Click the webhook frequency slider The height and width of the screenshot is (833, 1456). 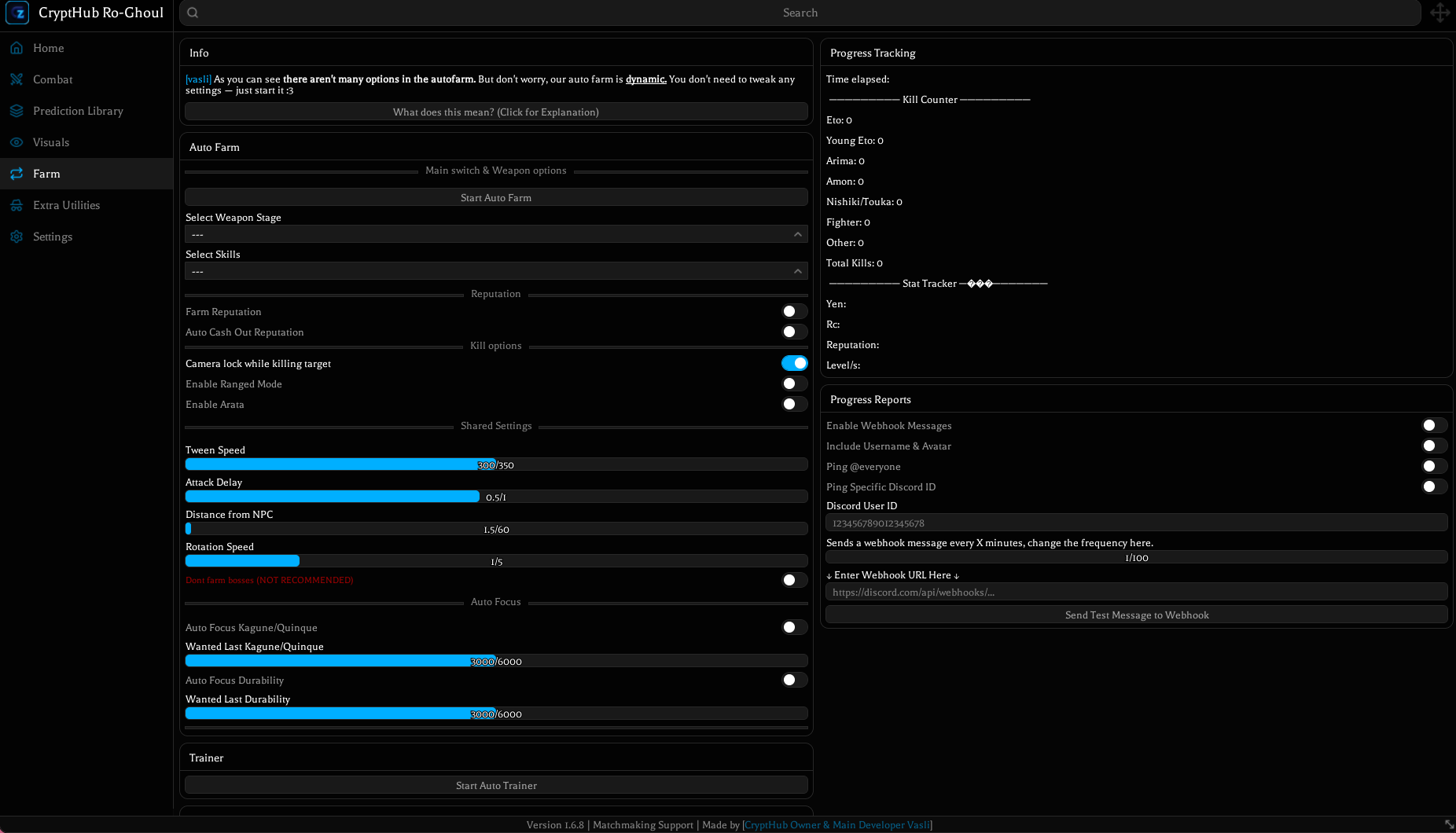click(x=1137, y=557)
